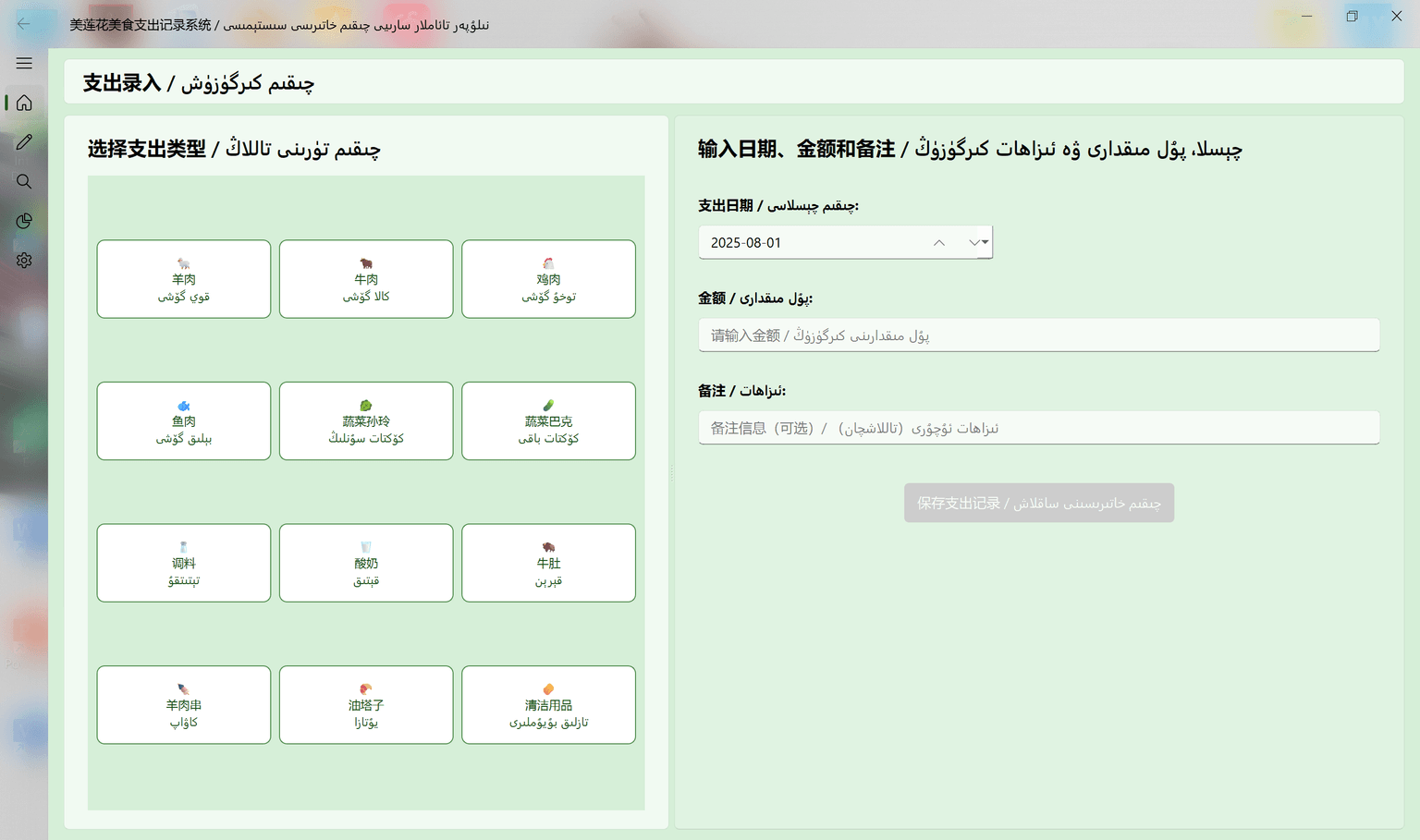Select the 蔬菜孙玲 expense type
Screen dimensions: 1420x840
[x=366, y=421]
